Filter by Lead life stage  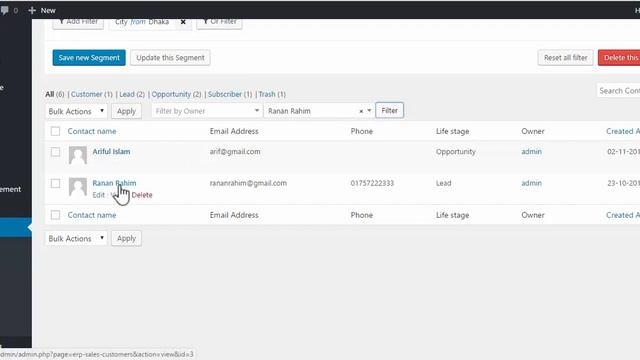[x=127, y=94]
